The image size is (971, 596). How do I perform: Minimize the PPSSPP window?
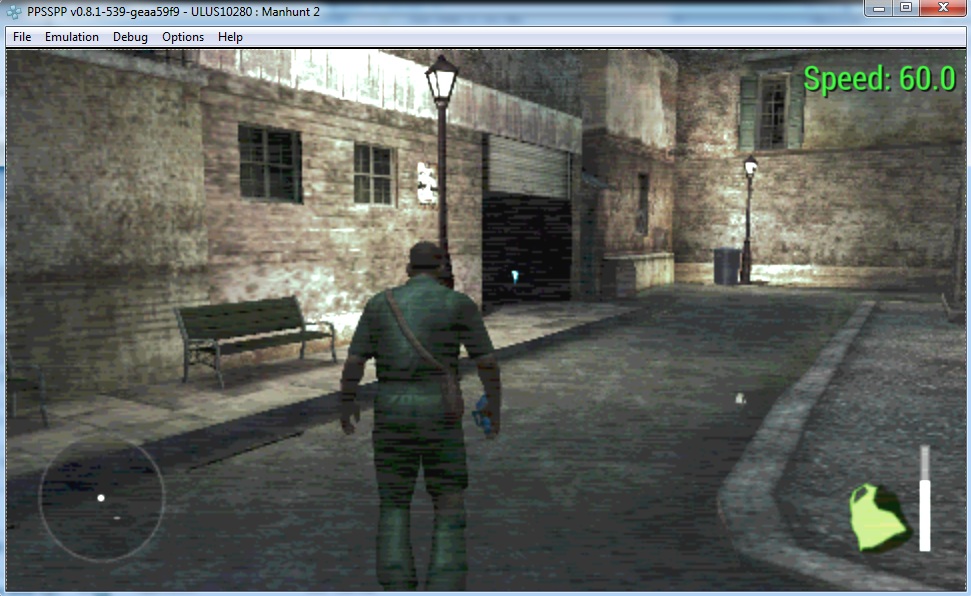point(880,8)
